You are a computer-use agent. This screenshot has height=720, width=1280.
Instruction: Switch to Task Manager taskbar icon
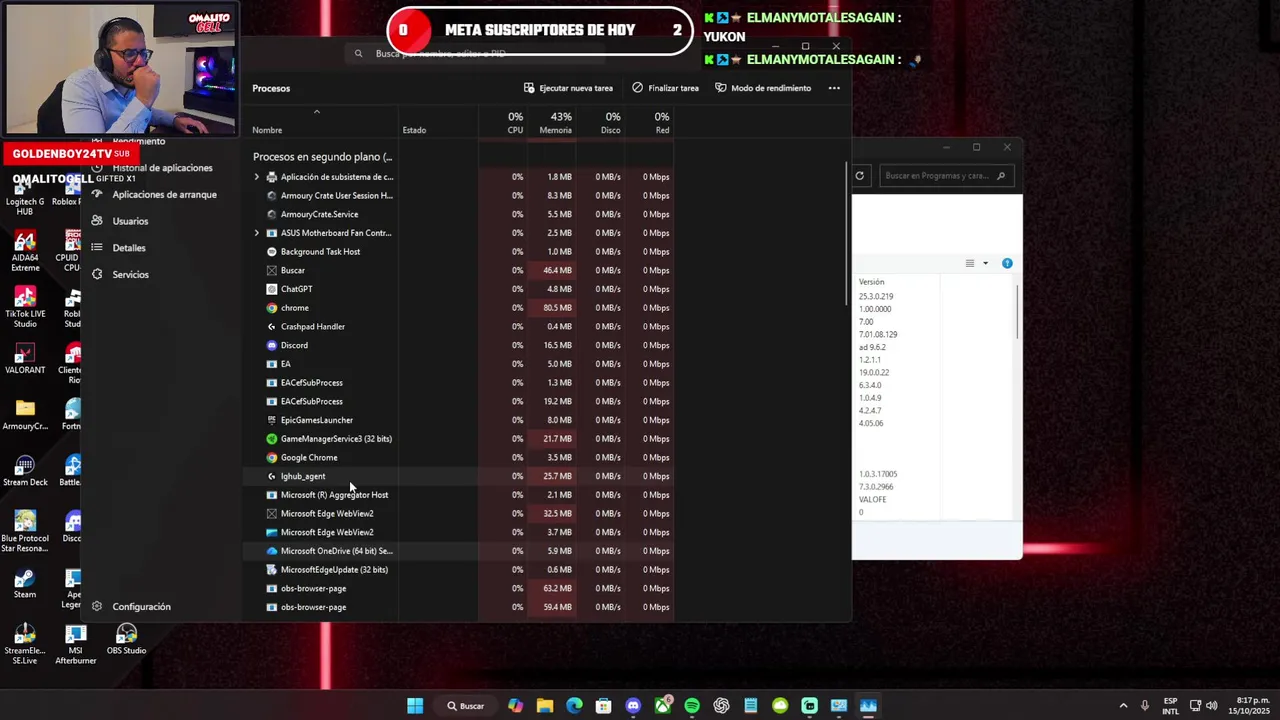[x=868, y=706]
